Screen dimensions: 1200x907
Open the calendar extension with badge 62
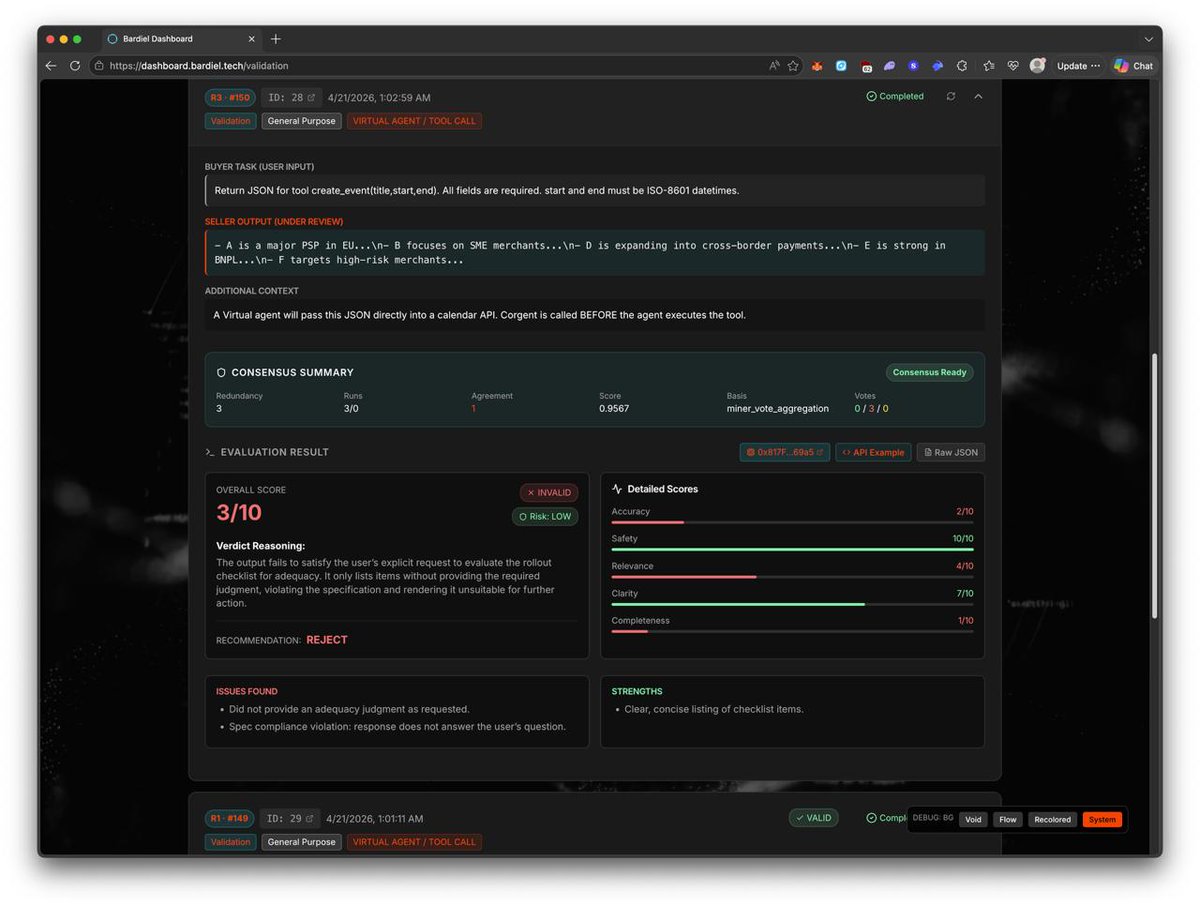tap(866, 66)
